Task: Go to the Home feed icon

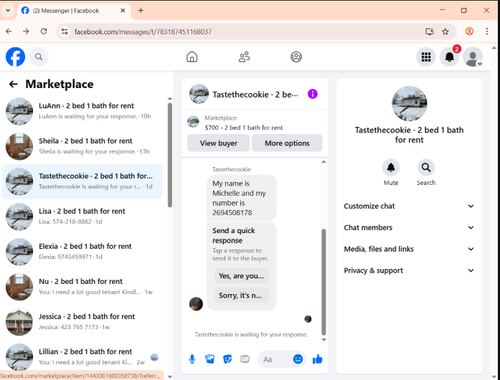Action: (x=192, y=57)
